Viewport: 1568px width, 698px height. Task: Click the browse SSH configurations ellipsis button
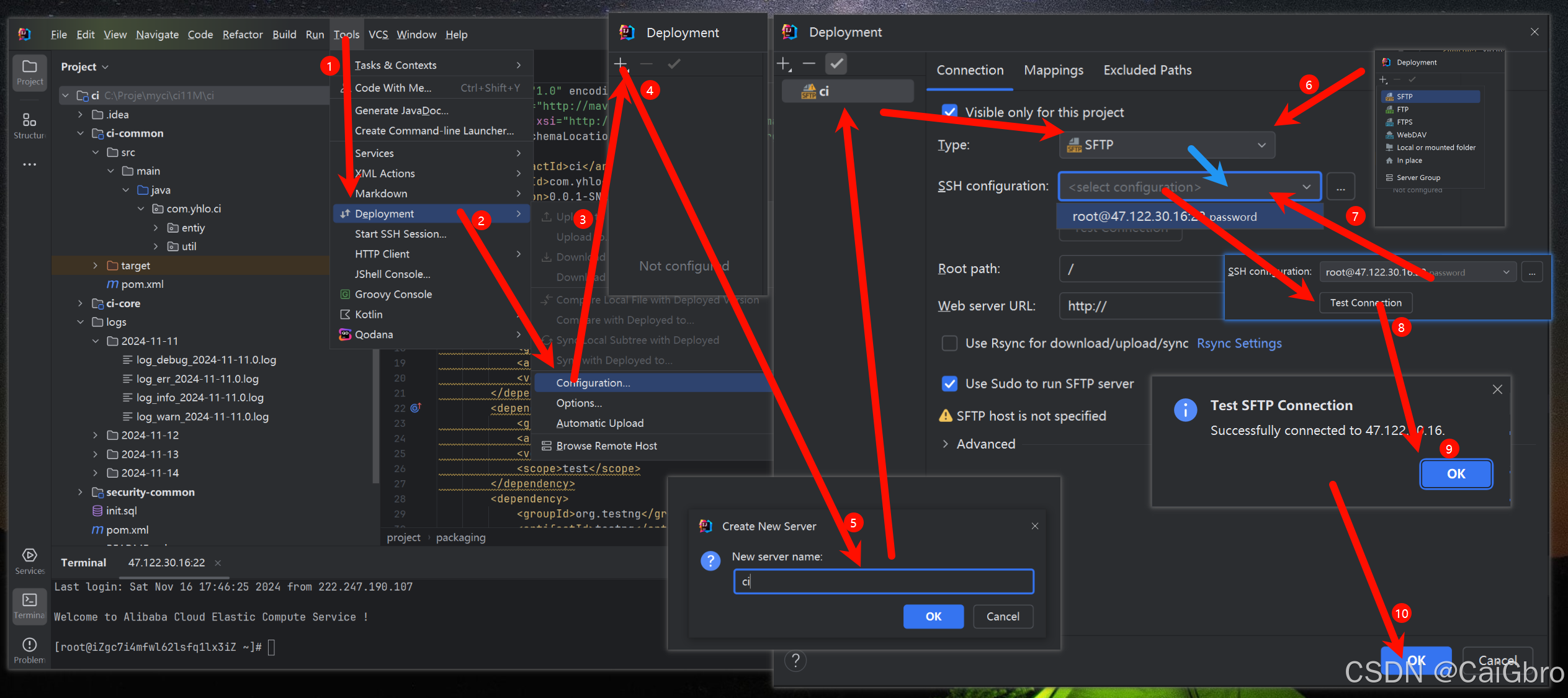coord(1340,187)
